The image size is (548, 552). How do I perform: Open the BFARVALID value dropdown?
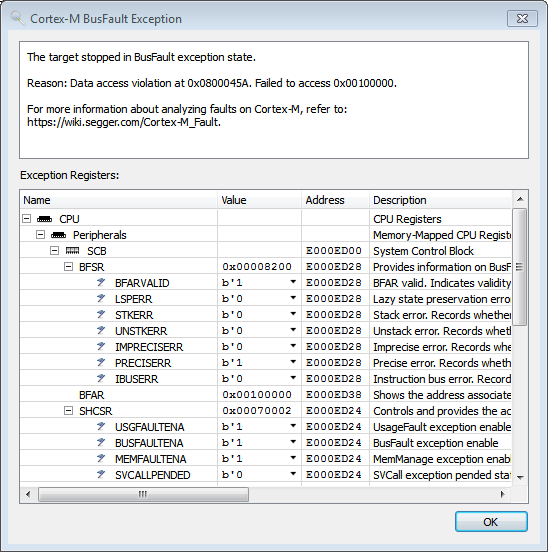293,282
